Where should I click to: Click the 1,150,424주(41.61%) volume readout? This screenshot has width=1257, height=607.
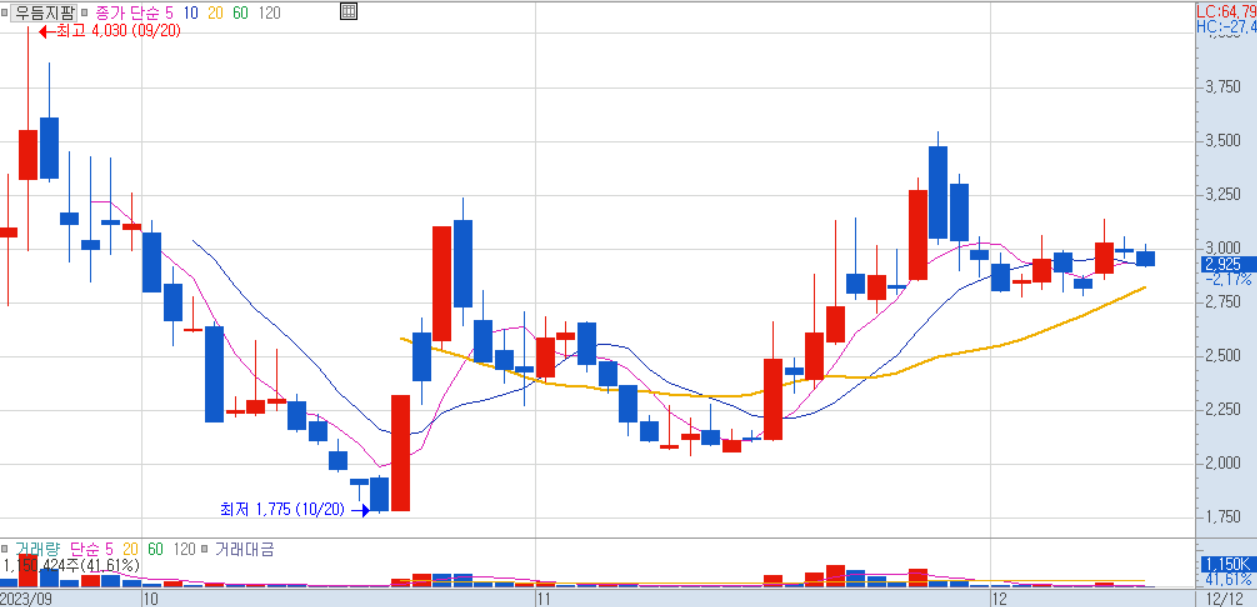(71, 565)
